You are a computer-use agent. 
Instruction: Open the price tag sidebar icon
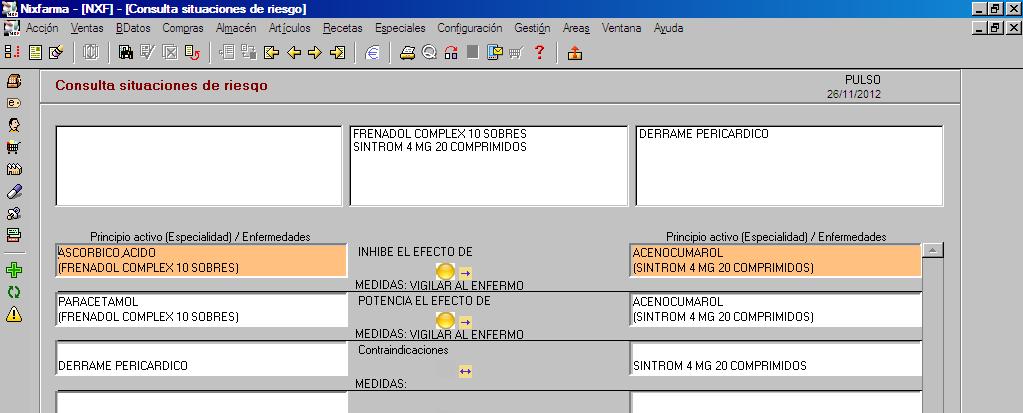[14, 103]
